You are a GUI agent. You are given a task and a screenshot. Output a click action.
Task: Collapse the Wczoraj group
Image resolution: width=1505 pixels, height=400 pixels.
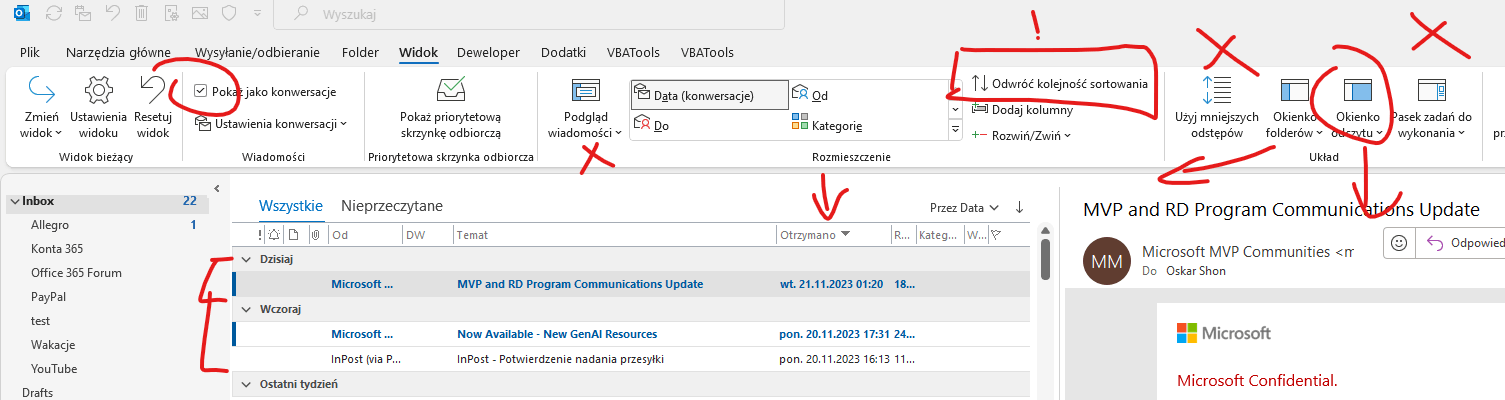(247, 309)
